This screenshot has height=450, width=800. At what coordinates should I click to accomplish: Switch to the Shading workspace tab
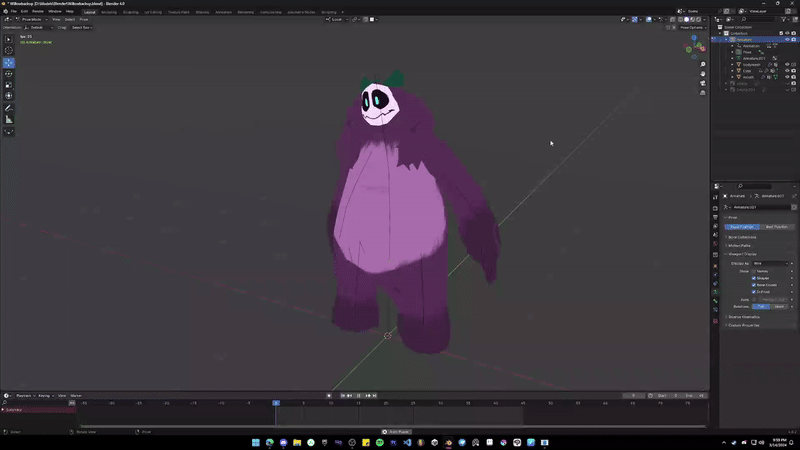(202, 12)
